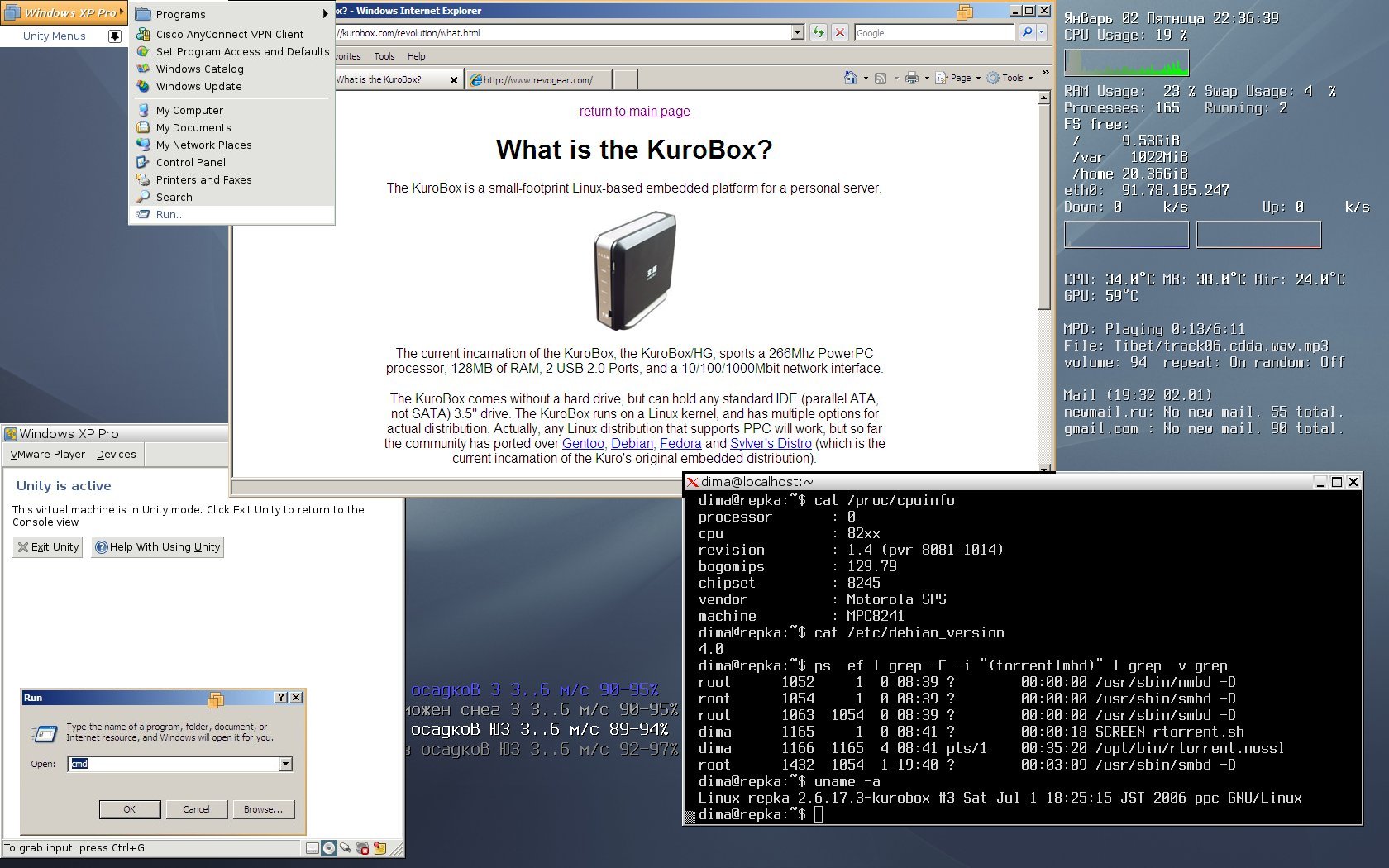The width and height of the screenshot is (1389, 868).
Task: Open the Print button dropdown arrow
Action: [926, 78]
